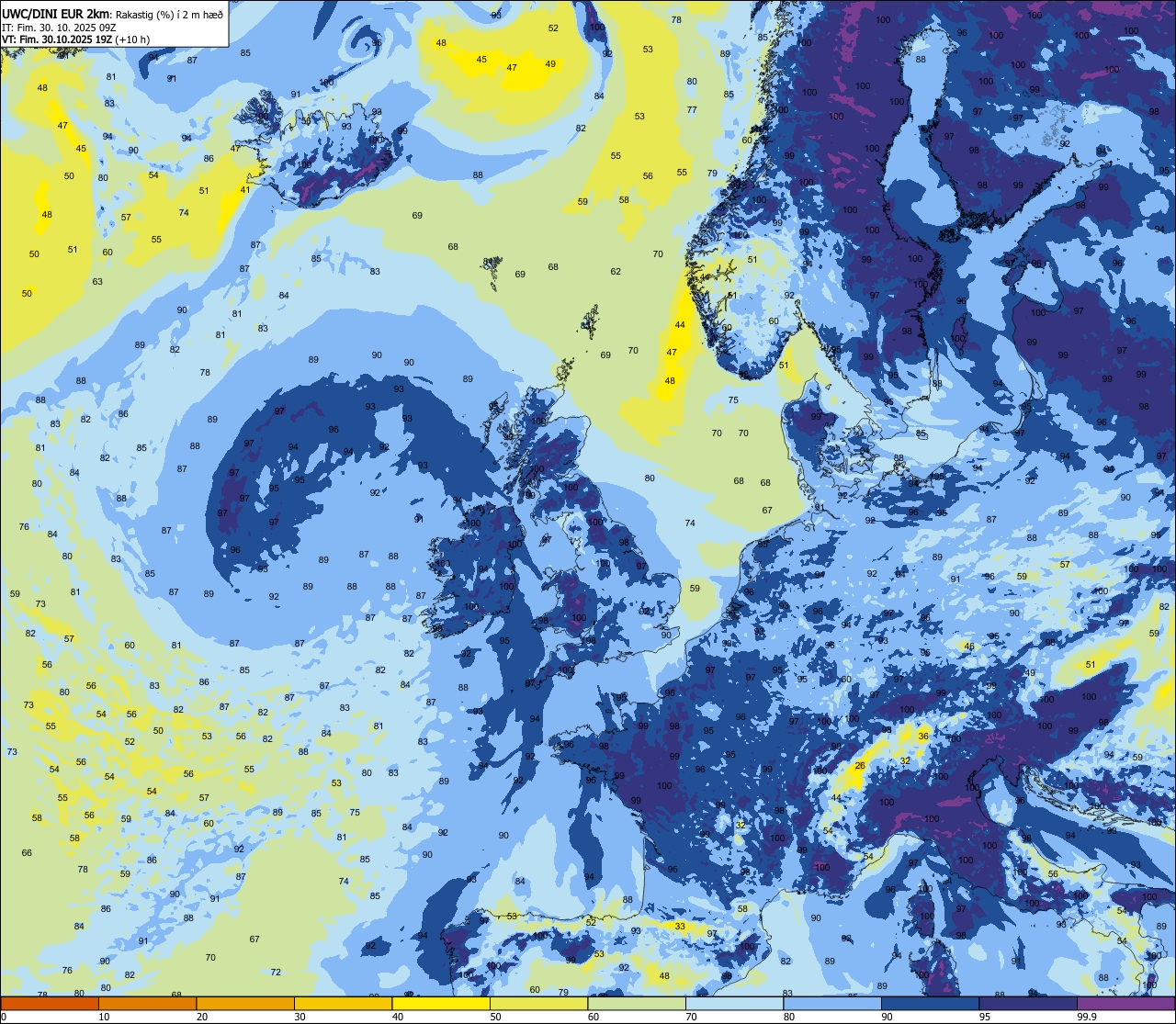
Task: Choose the dark blue 90–95 legend swatch
Action: 930,1003
